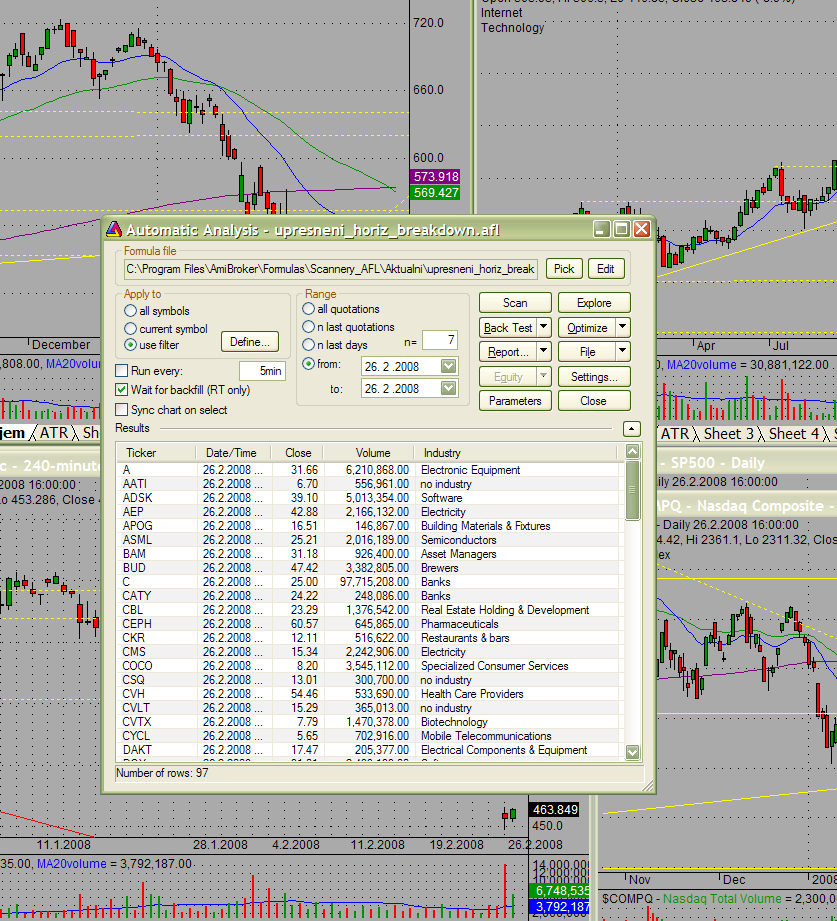Click the purple 573.918 price label

pyautogui.click(x=435, y=176)
